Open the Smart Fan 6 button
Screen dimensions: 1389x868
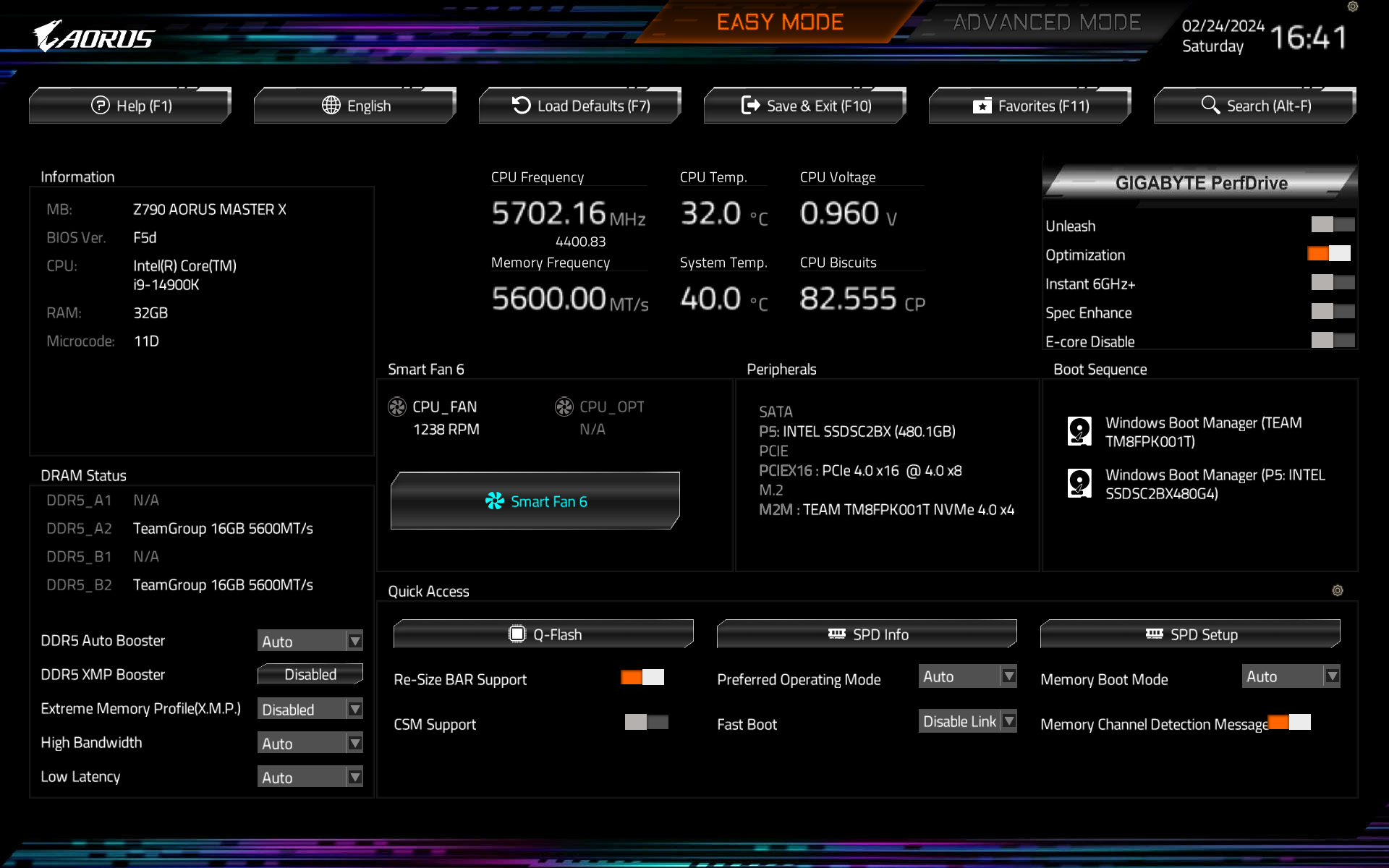[535, 501]
